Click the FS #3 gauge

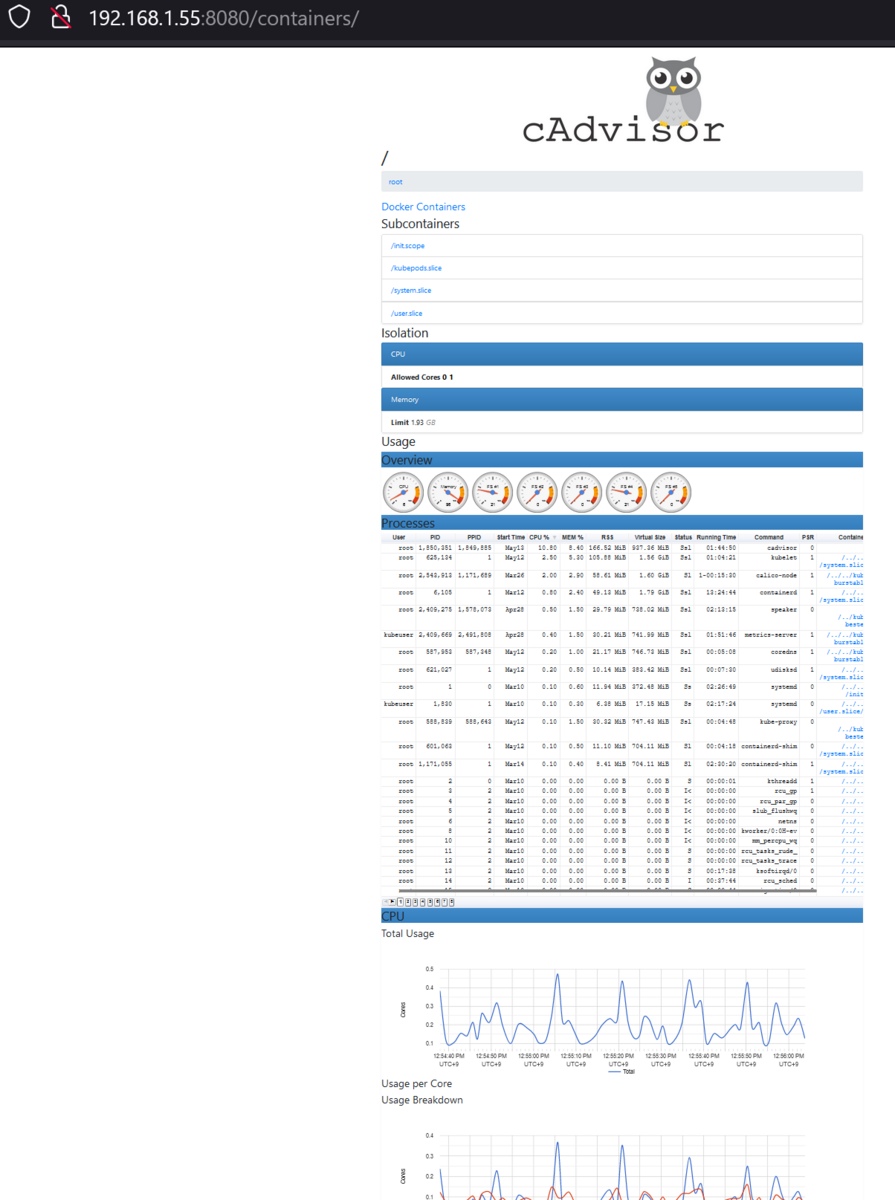pos(582,493)
